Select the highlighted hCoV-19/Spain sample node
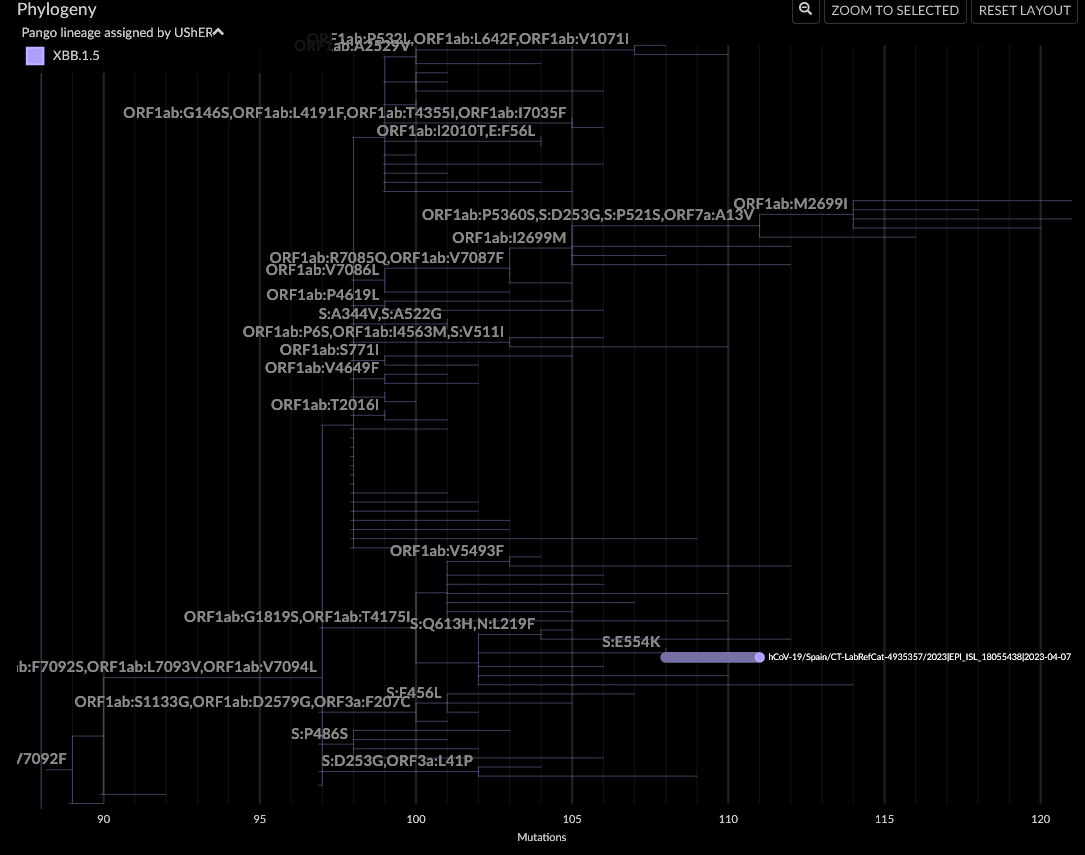This screenshot has height=855, width=1085. point(758,657)
